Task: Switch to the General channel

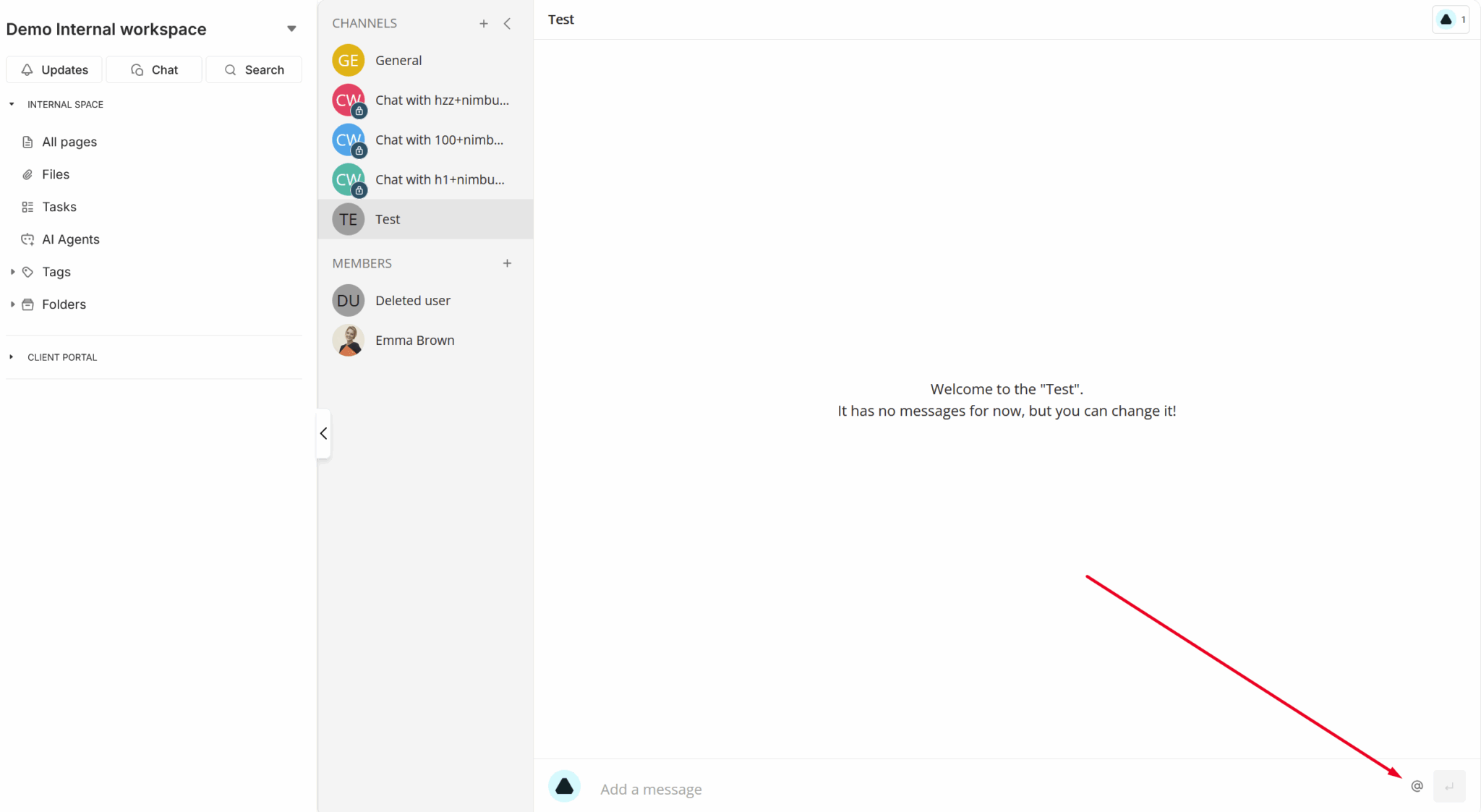Action: (398, 60)
